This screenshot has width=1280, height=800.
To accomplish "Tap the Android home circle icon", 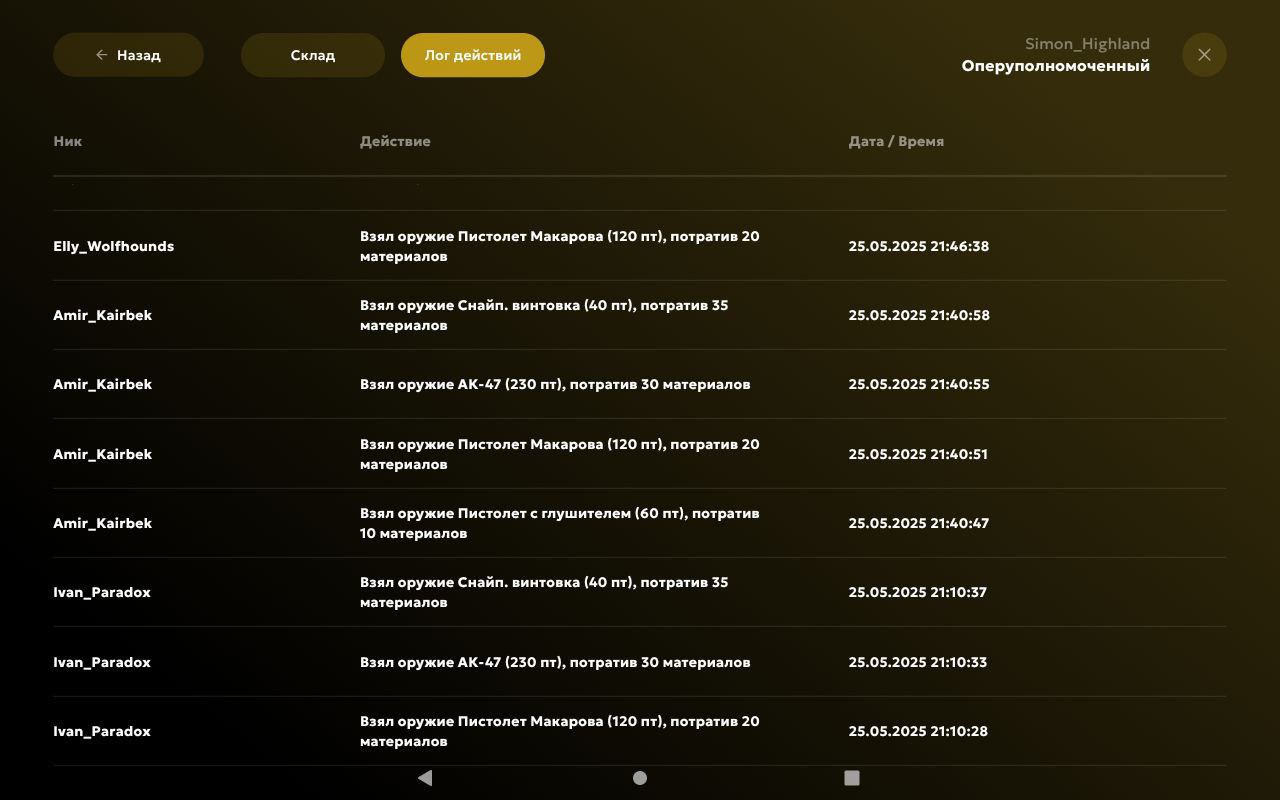I will point(640,778).
